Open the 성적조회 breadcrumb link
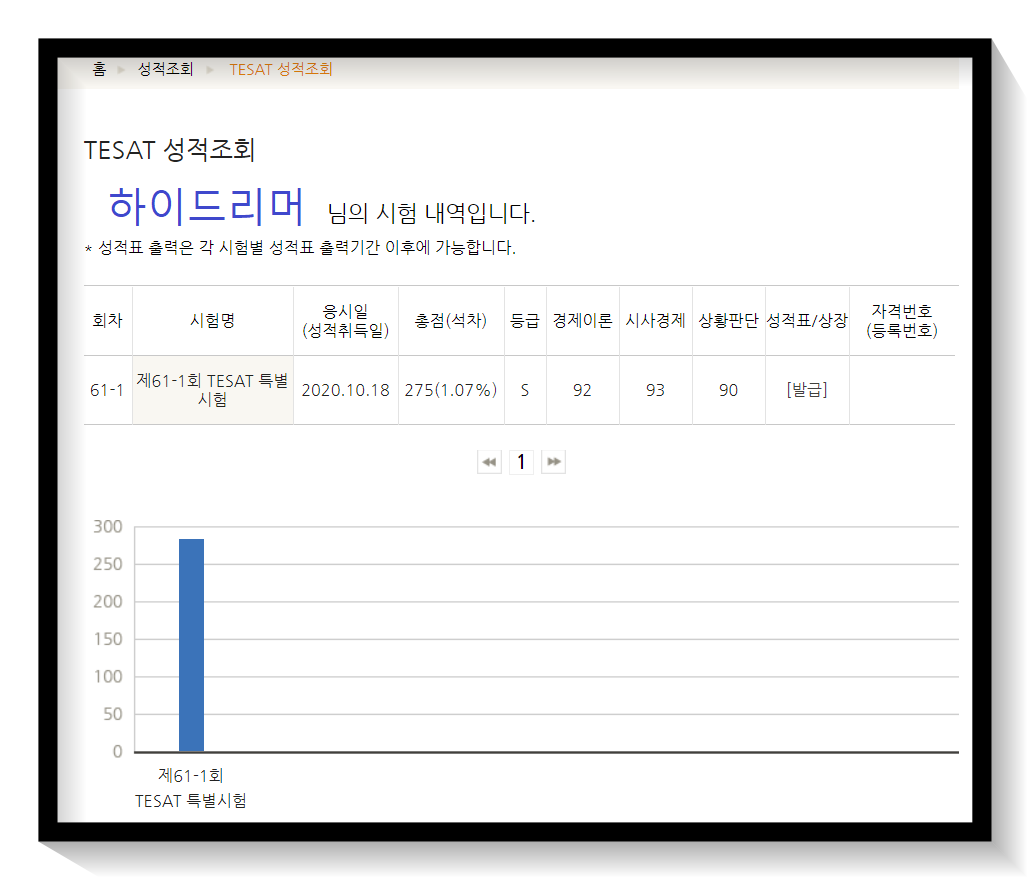The width and height of the screenshot is (1030, 880). [166, 69]
